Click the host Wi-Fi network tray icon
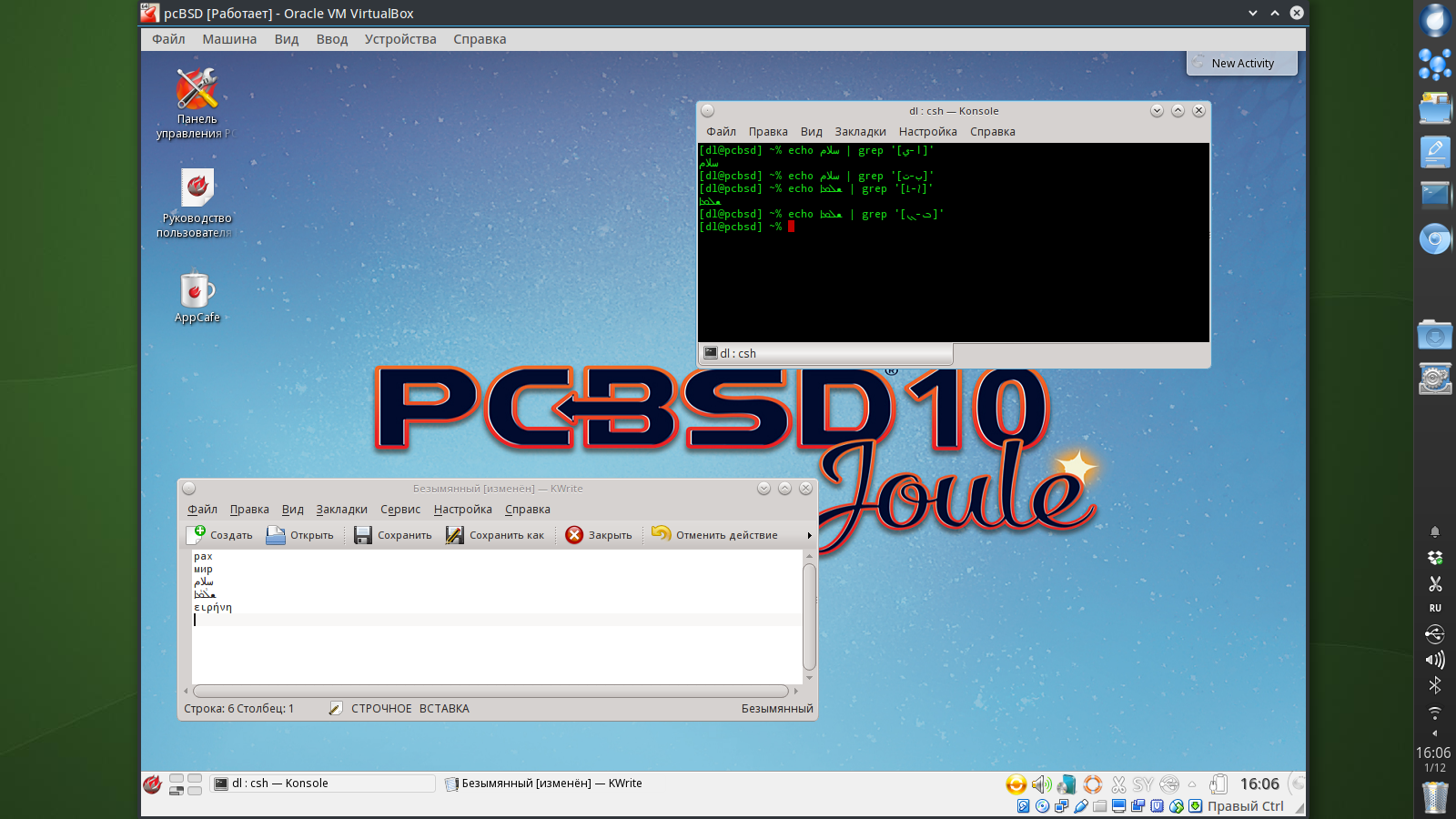The width and height of the screenshot is (1456, 819). click(1435, 712)
